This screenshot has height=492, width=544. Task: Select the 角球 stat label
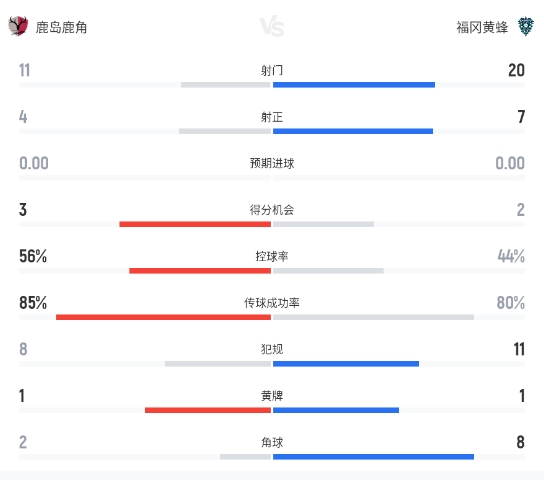coord(272,442)
